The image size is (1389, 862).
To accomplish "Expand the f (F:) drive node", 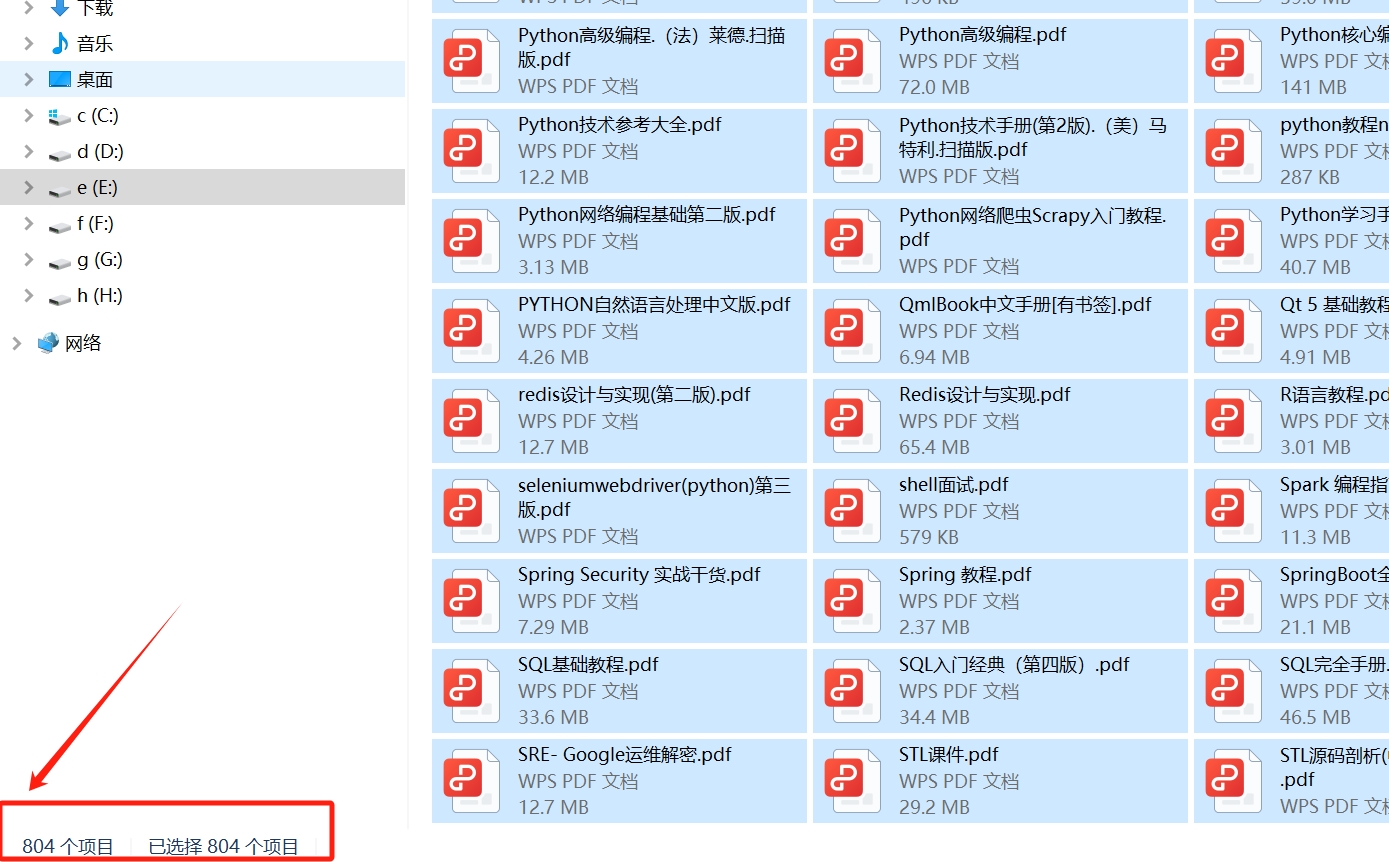I will [29, 223].
